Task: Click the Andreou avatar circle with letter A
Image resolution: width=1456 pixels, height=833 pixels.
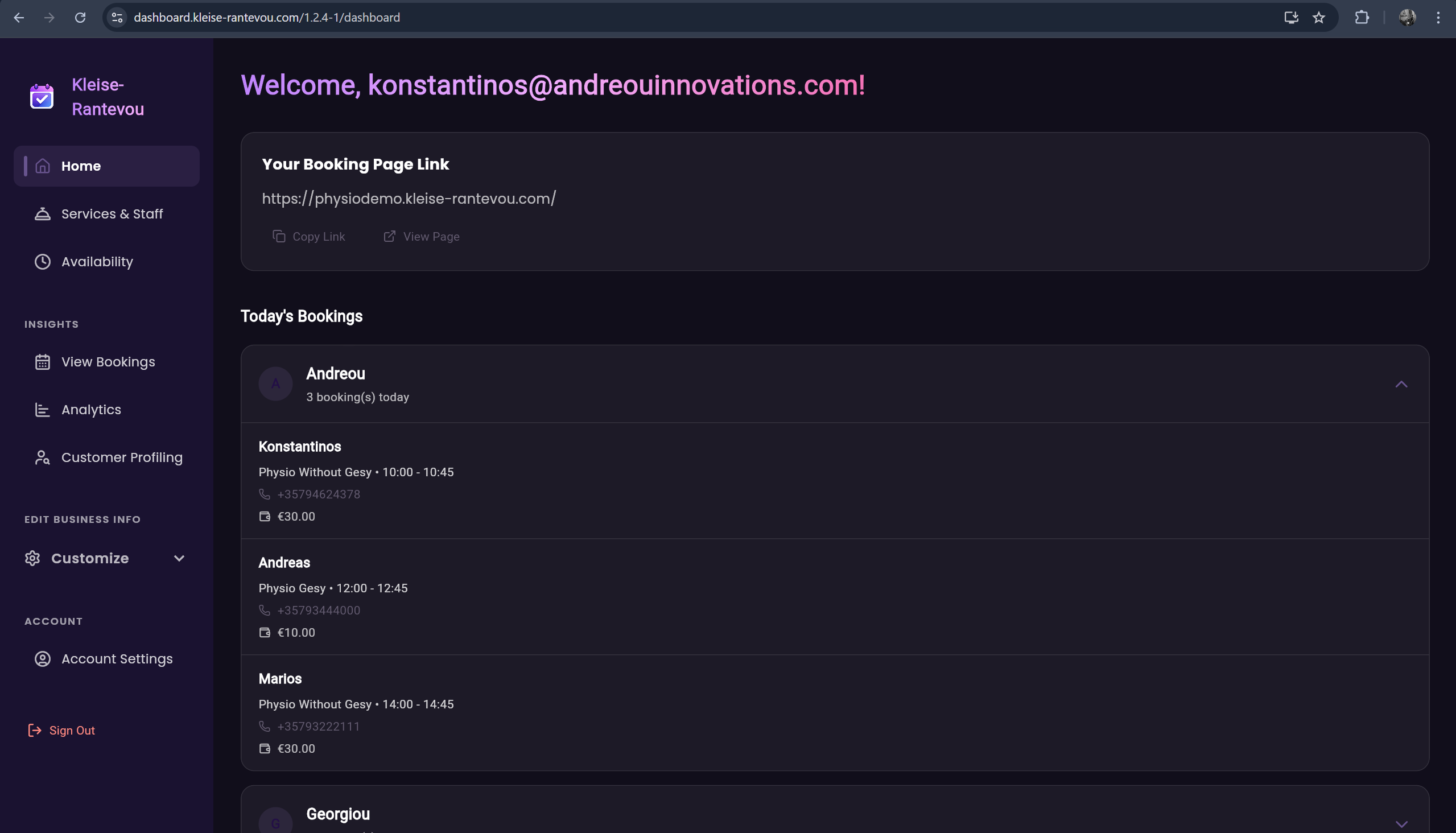Action: click(x=276, y=384)
